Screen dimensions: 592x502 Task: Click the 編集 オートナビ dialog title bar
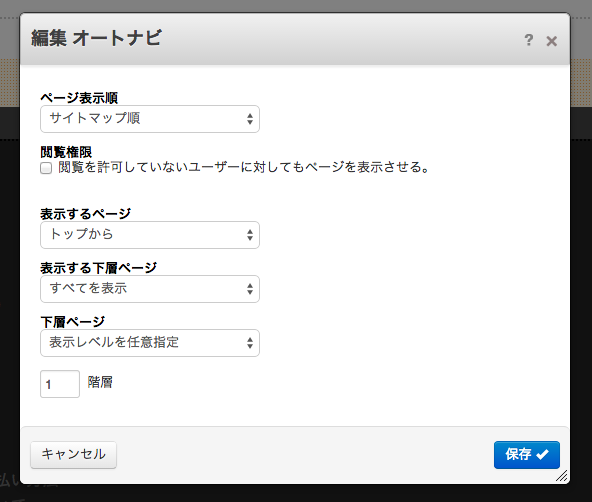(x=294, y=39)
